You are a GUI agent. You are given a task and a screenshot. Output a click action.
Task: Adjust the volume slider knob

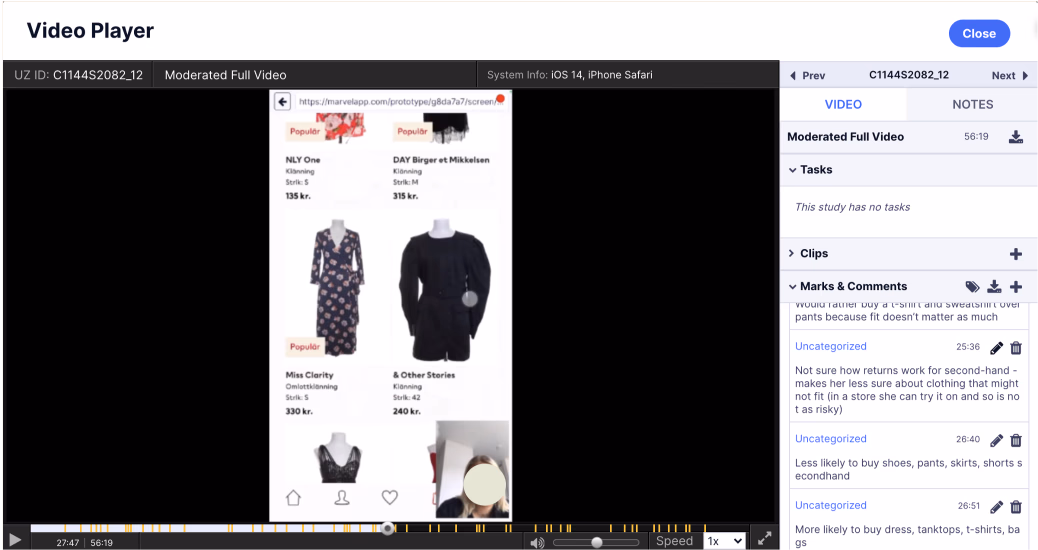tap(596, 542)
